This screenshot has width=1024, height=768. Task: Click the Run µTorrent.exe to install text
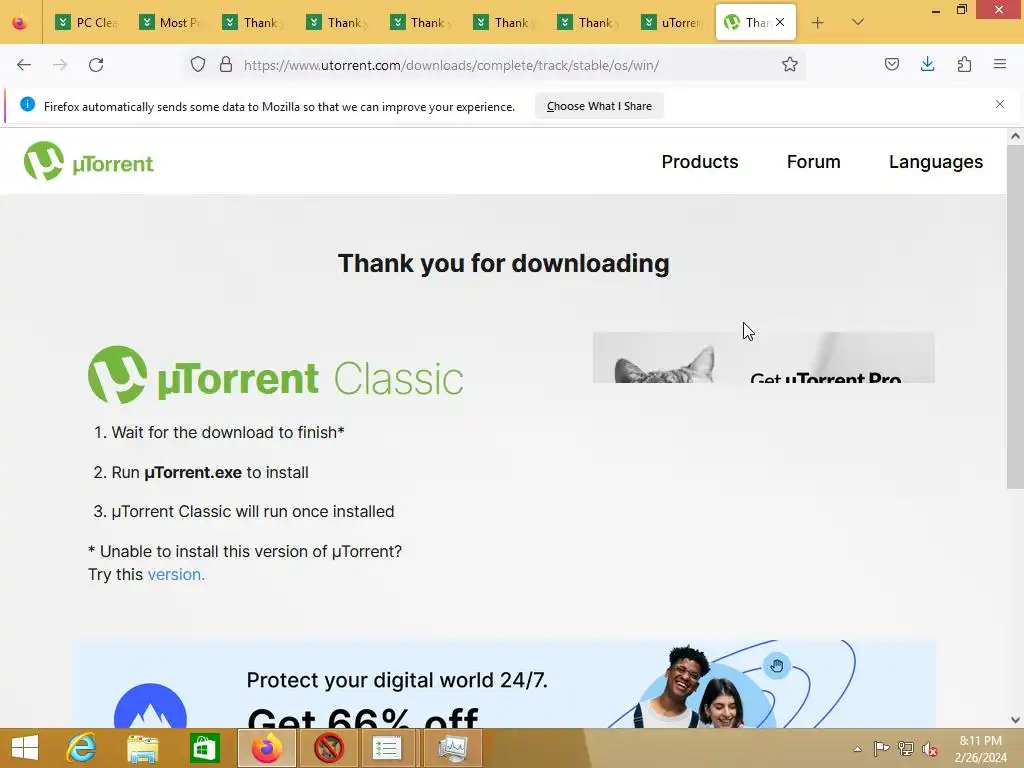click(210, 472)
